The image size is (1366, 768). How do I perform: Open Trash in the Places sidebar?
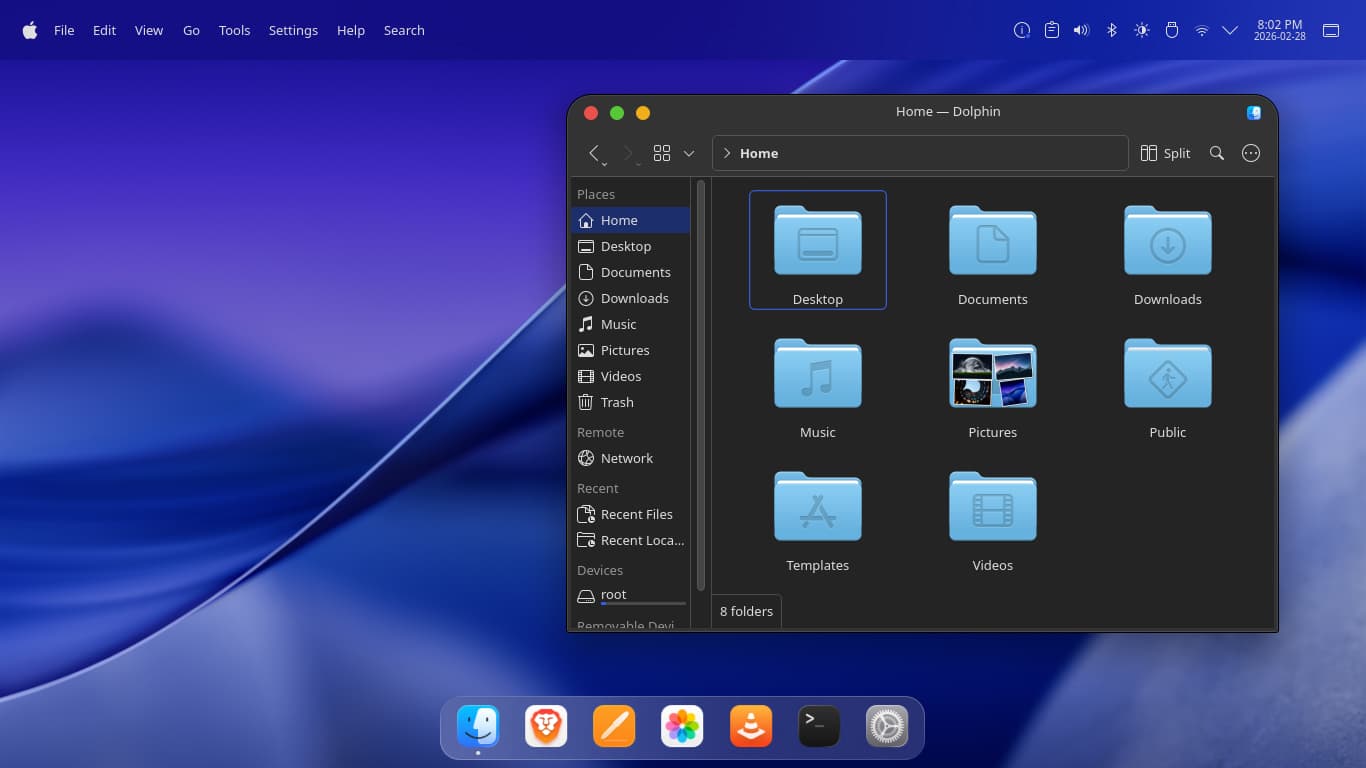tap(616, 402)
